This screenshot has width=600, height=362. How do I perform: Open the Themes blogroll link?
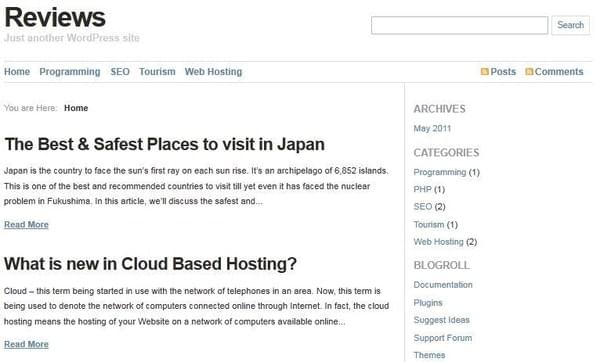429,355
